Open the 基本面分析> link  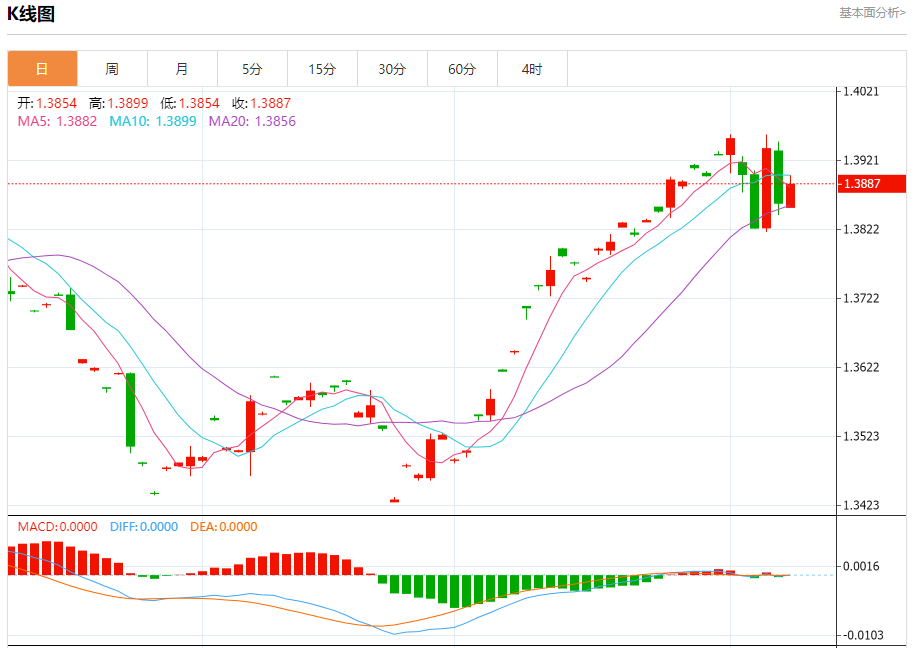coord(872,13)
